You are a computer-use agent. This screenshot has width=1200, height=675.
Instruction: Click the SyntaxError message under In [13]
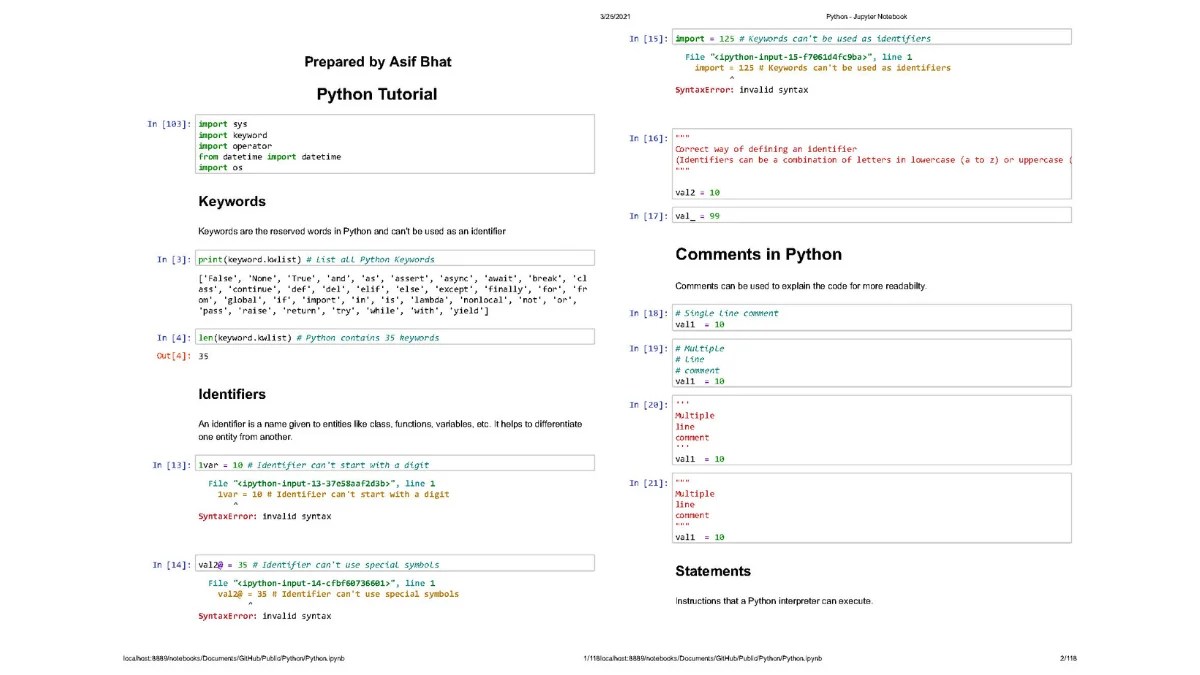click(x=264, y=516)
